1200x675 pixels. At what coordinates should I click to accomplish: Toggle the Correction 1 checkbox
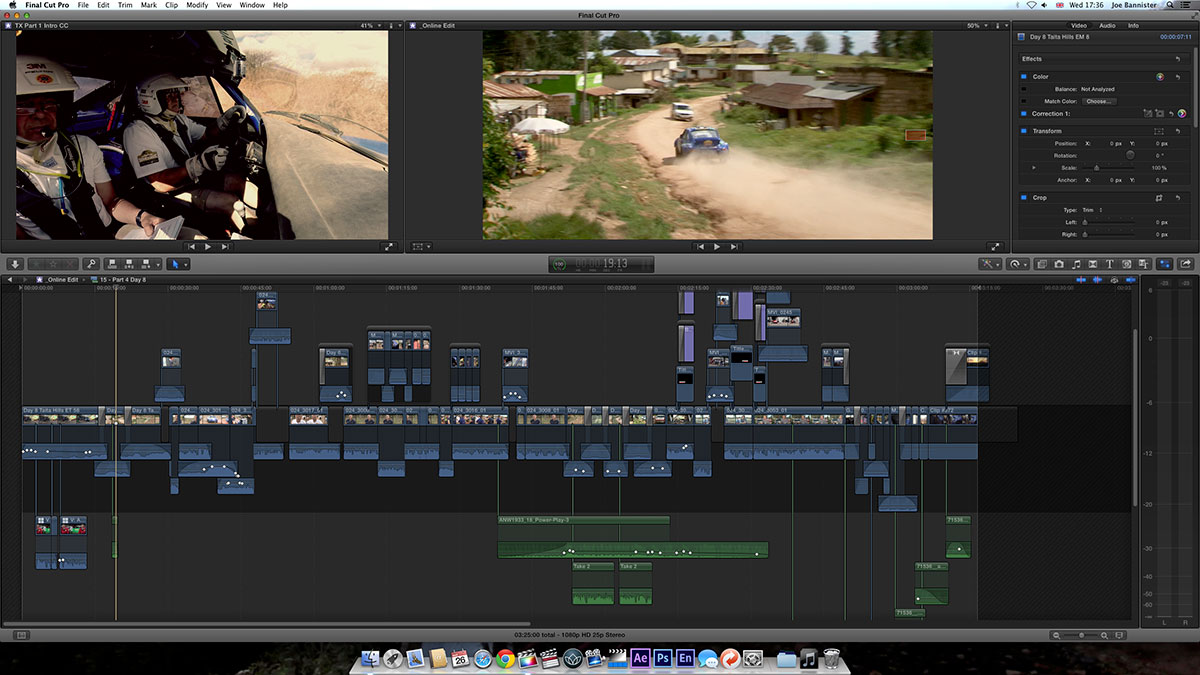pos(1024,114)
